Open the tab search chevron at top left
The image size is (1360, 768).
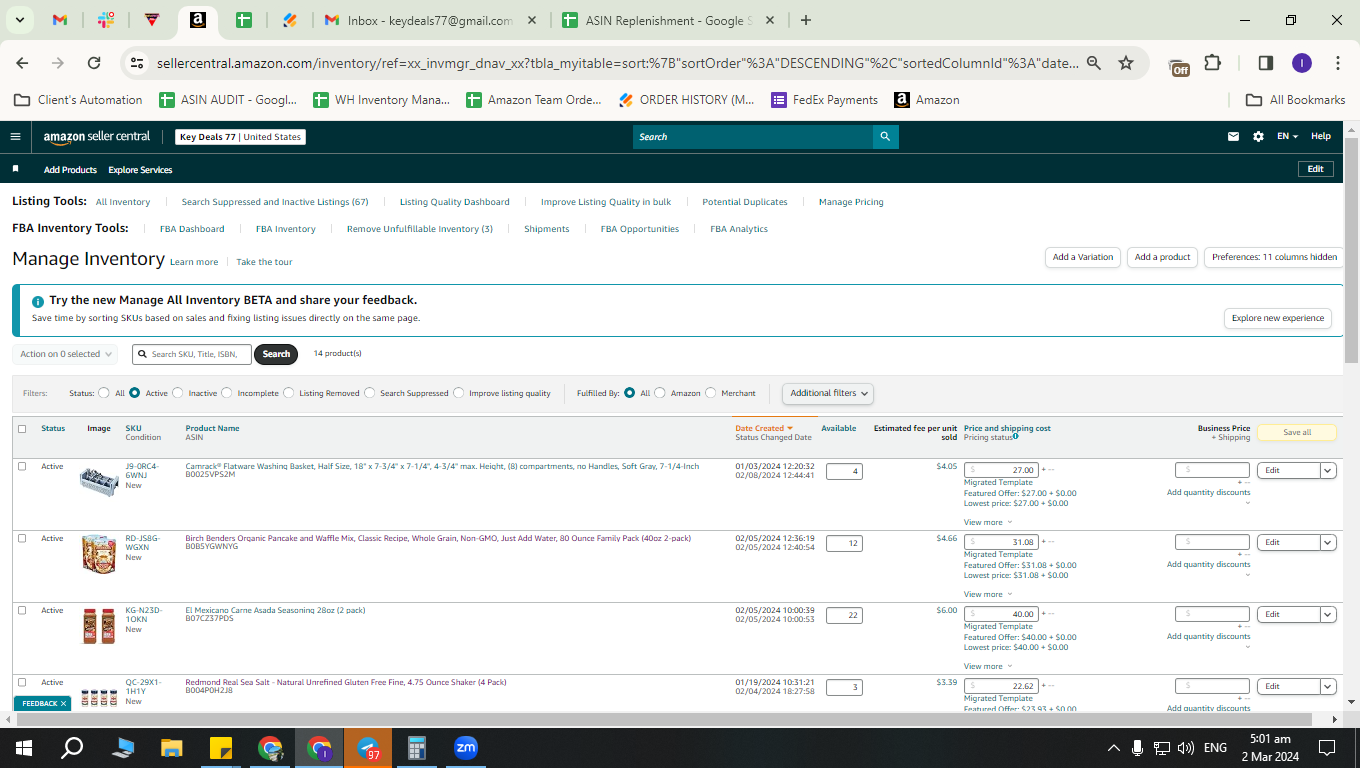pos(21,20)
